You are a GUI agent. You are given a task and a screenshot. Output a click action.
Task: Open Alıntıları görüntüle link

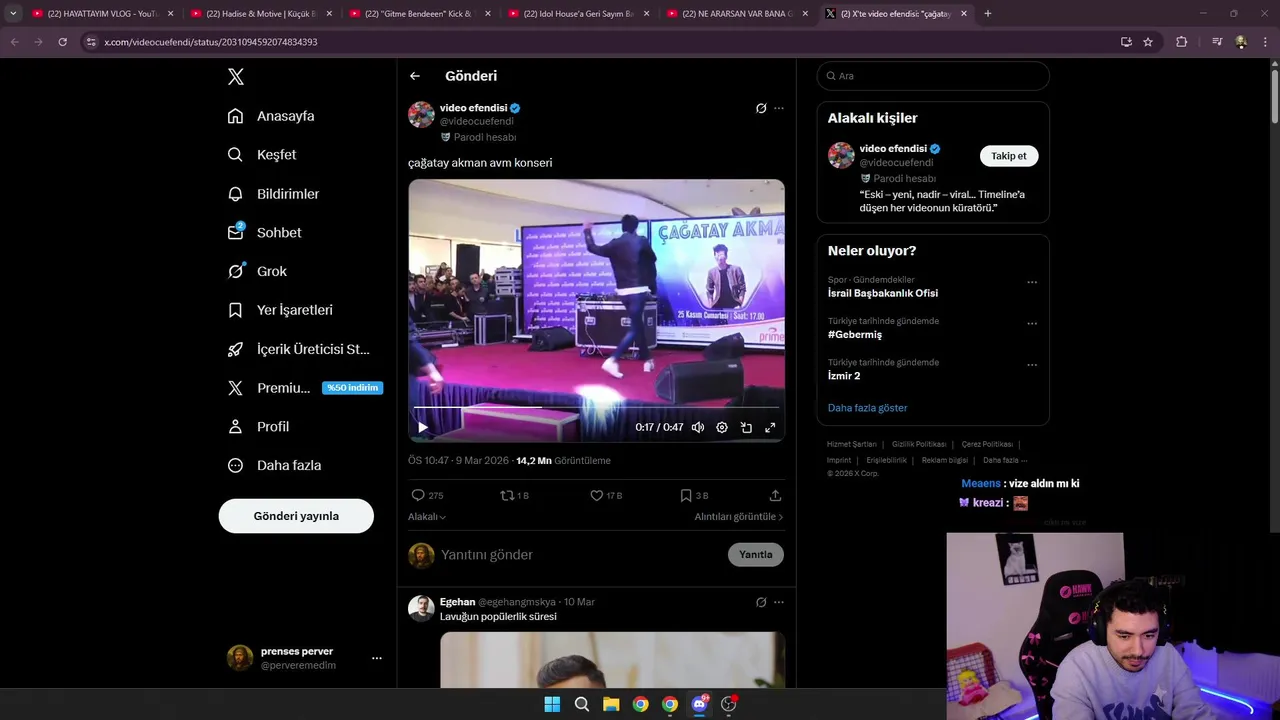[739, 517]
